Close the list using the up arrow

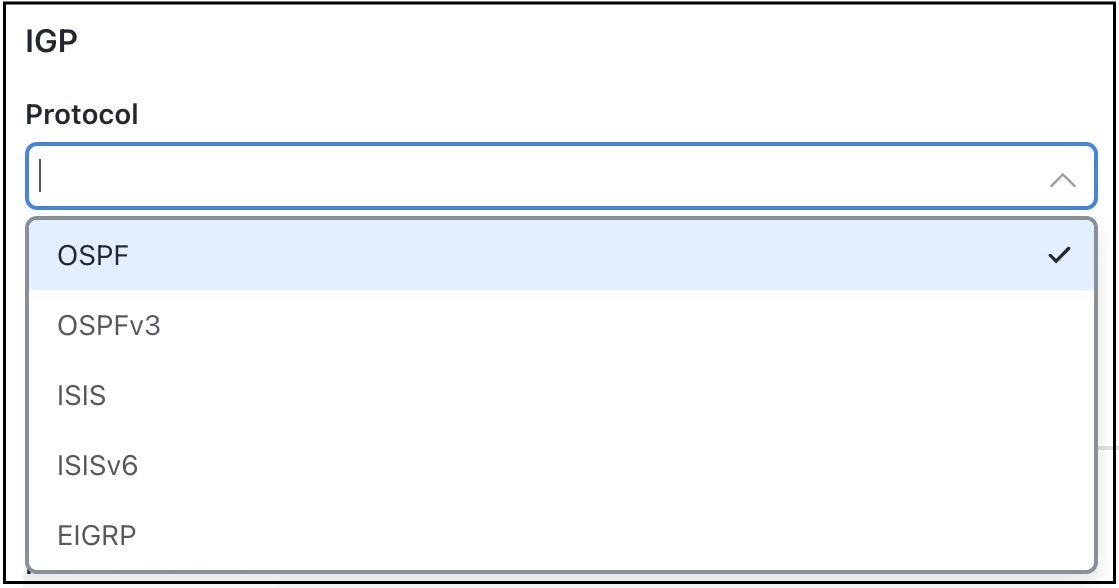click(x=1062, y=181)
